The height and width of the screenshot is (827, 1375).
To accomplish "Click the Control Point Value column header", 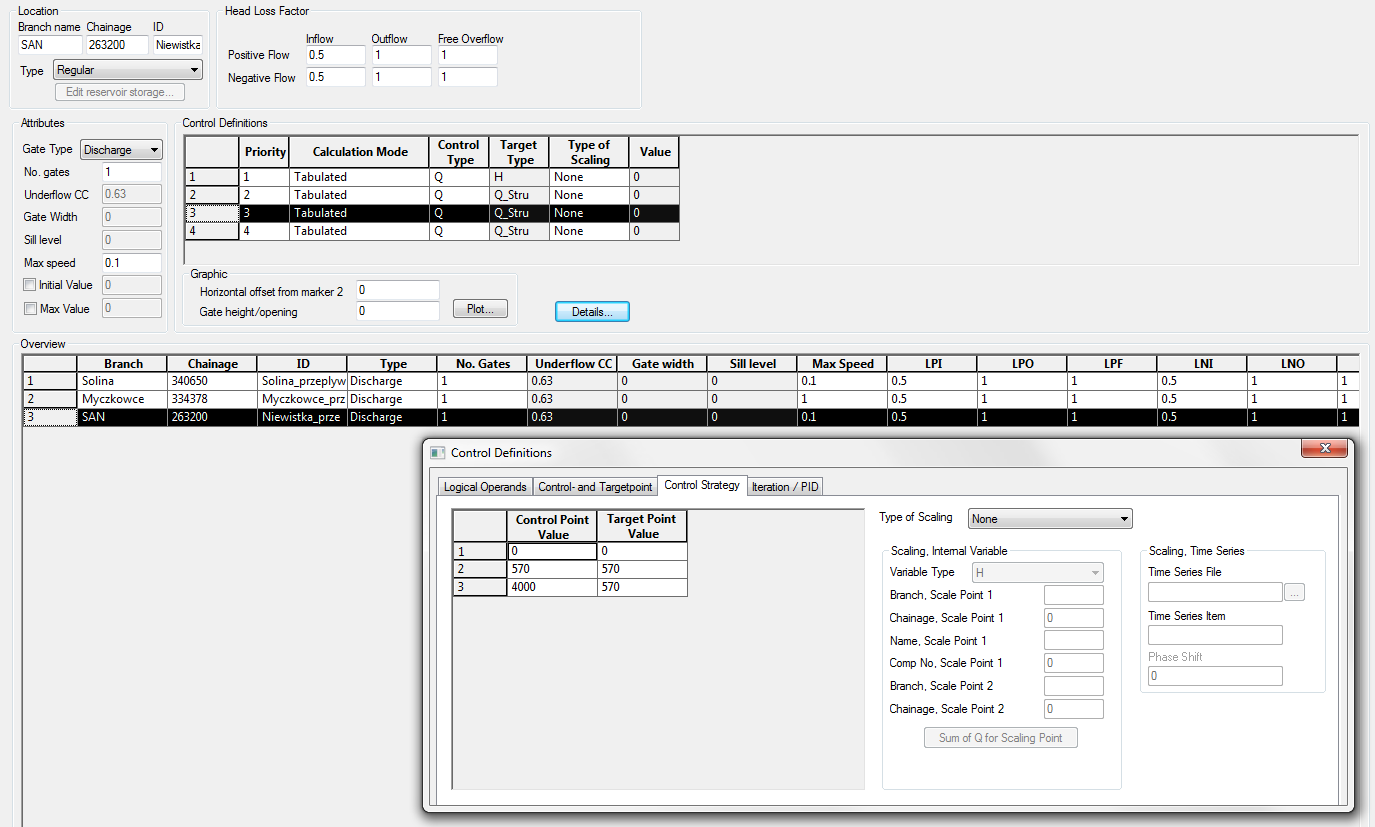I will click(552, 527).
